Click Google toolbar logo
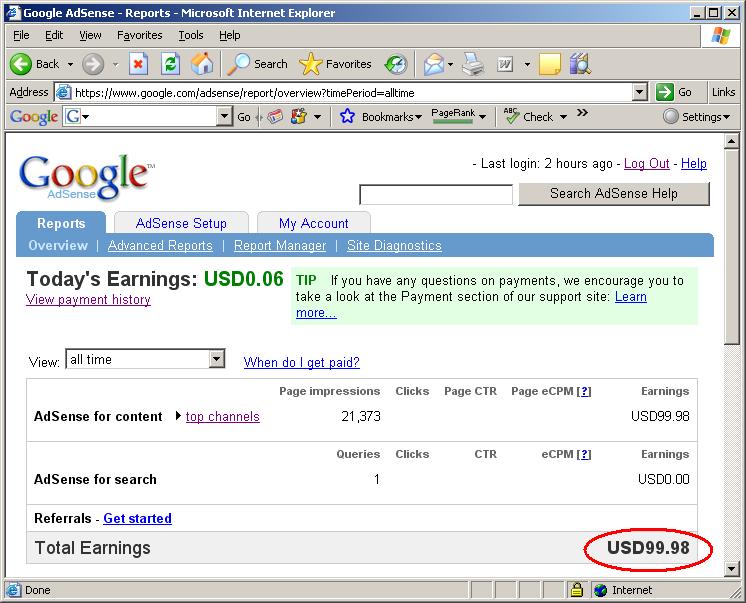The height and width of the screenshot is (603, 746). [x=33, y=117]
